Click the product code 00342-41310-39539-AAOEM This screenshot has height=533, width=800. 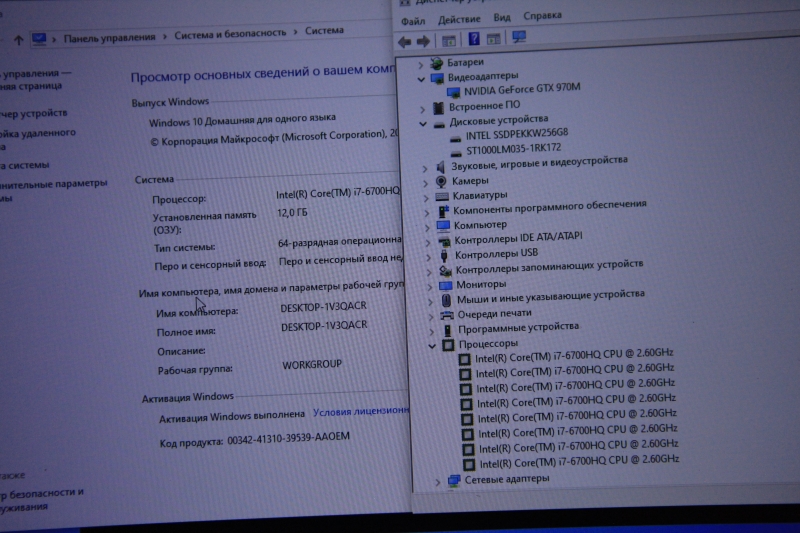pos(288,438)
